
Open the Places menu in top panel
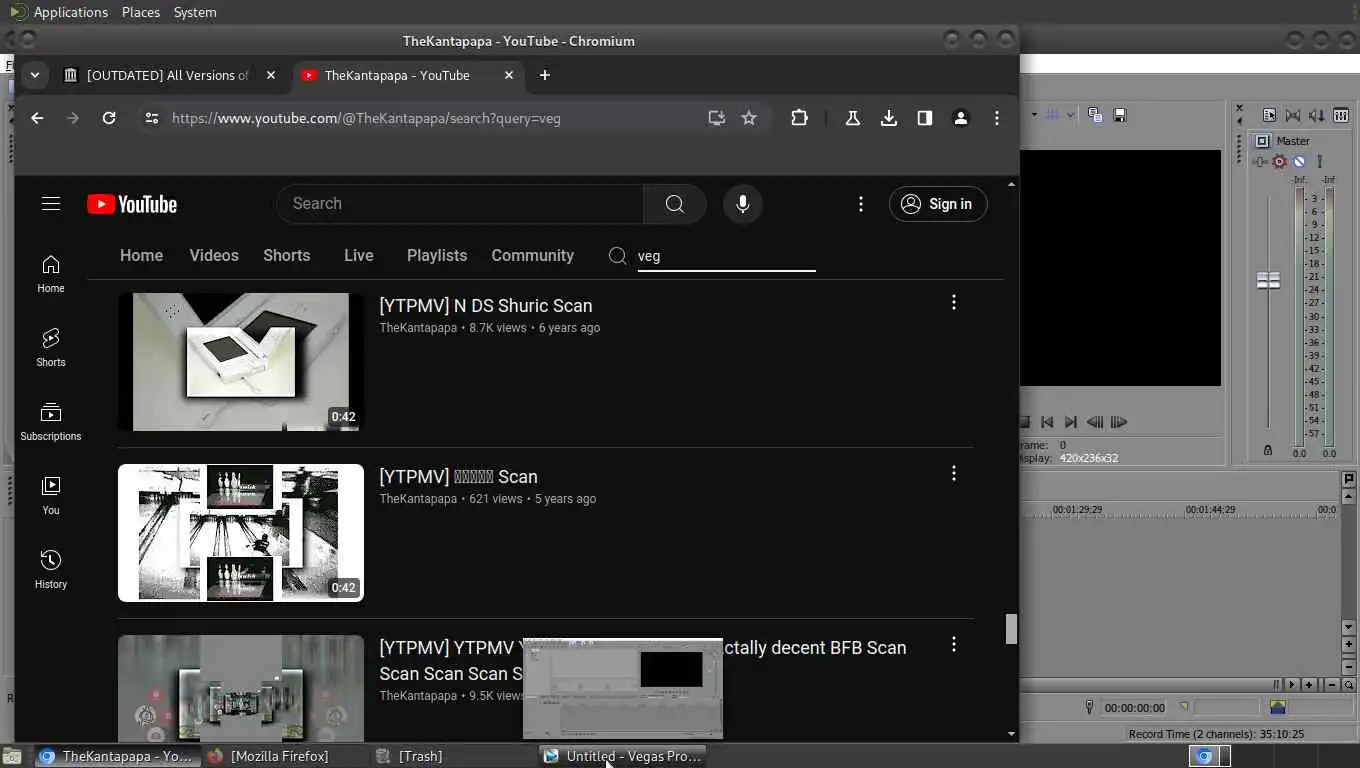(x=141, y=12)
